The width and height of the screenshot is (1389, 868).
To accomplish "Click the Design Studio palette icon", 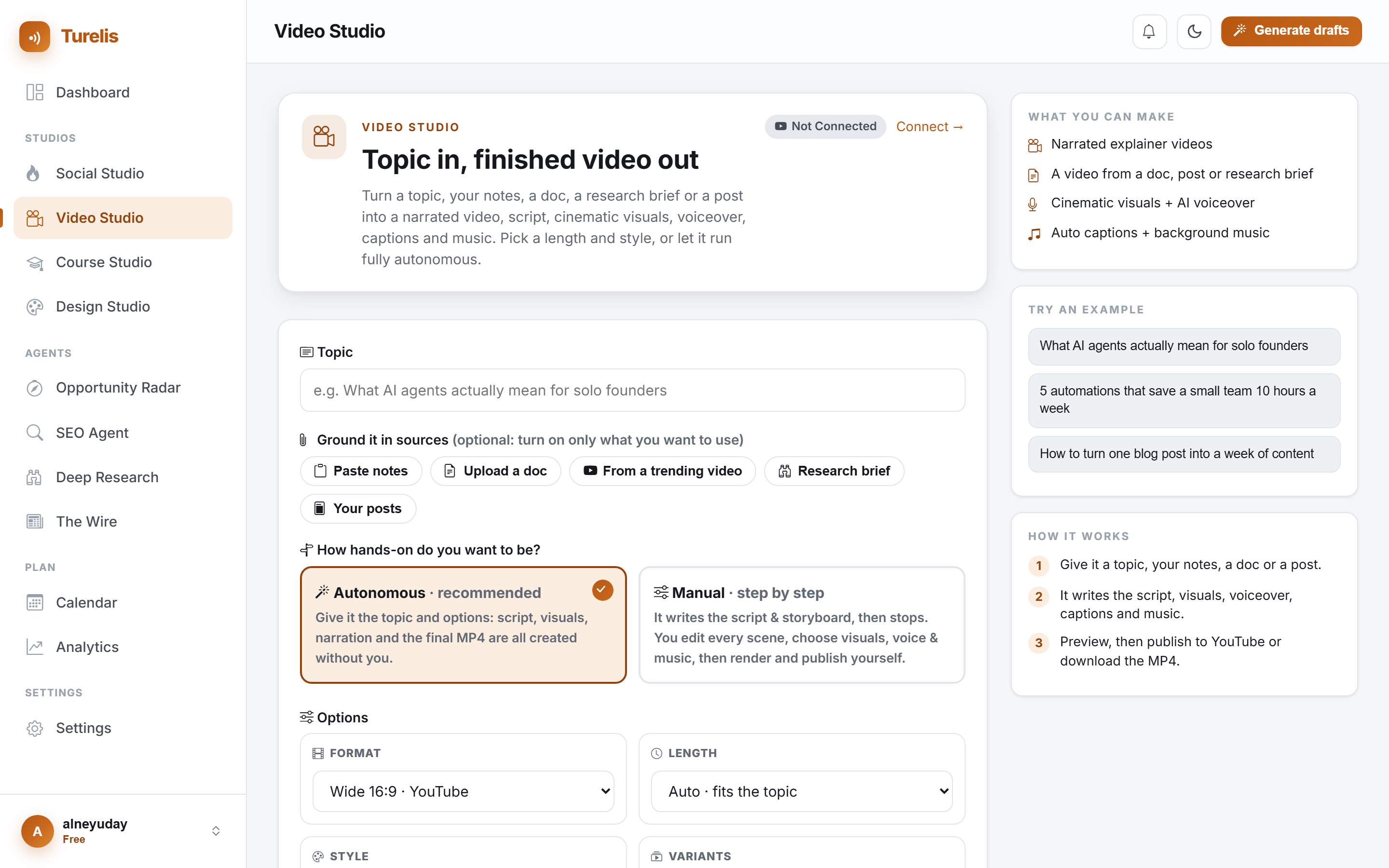I will [34, 307].
